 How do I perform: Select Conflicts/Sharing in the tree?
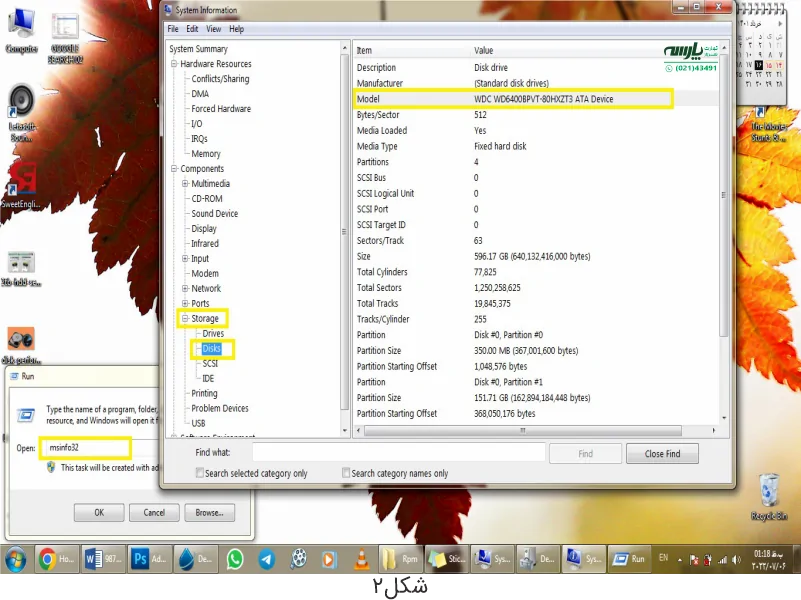[x=220, y=79]
